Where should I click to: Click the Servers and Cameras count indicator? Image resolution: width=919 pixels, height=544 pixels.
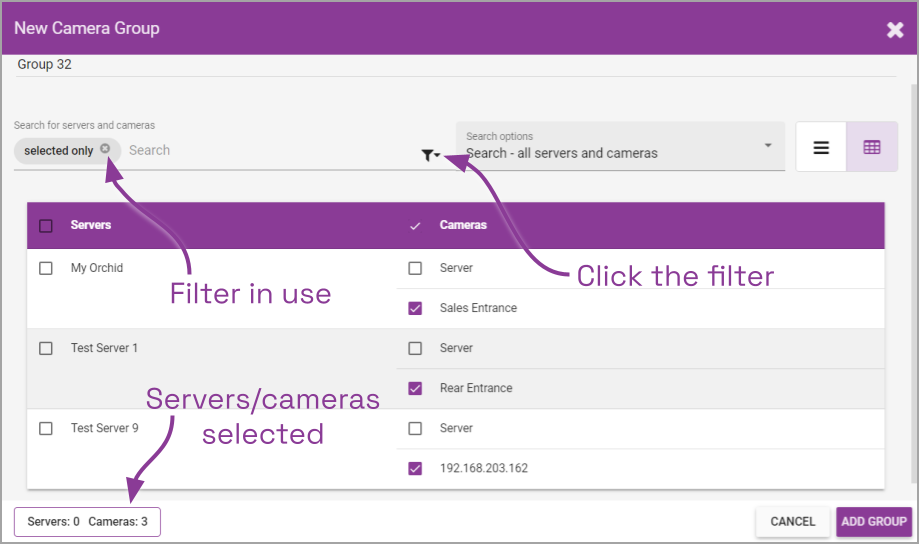(87, 522)
